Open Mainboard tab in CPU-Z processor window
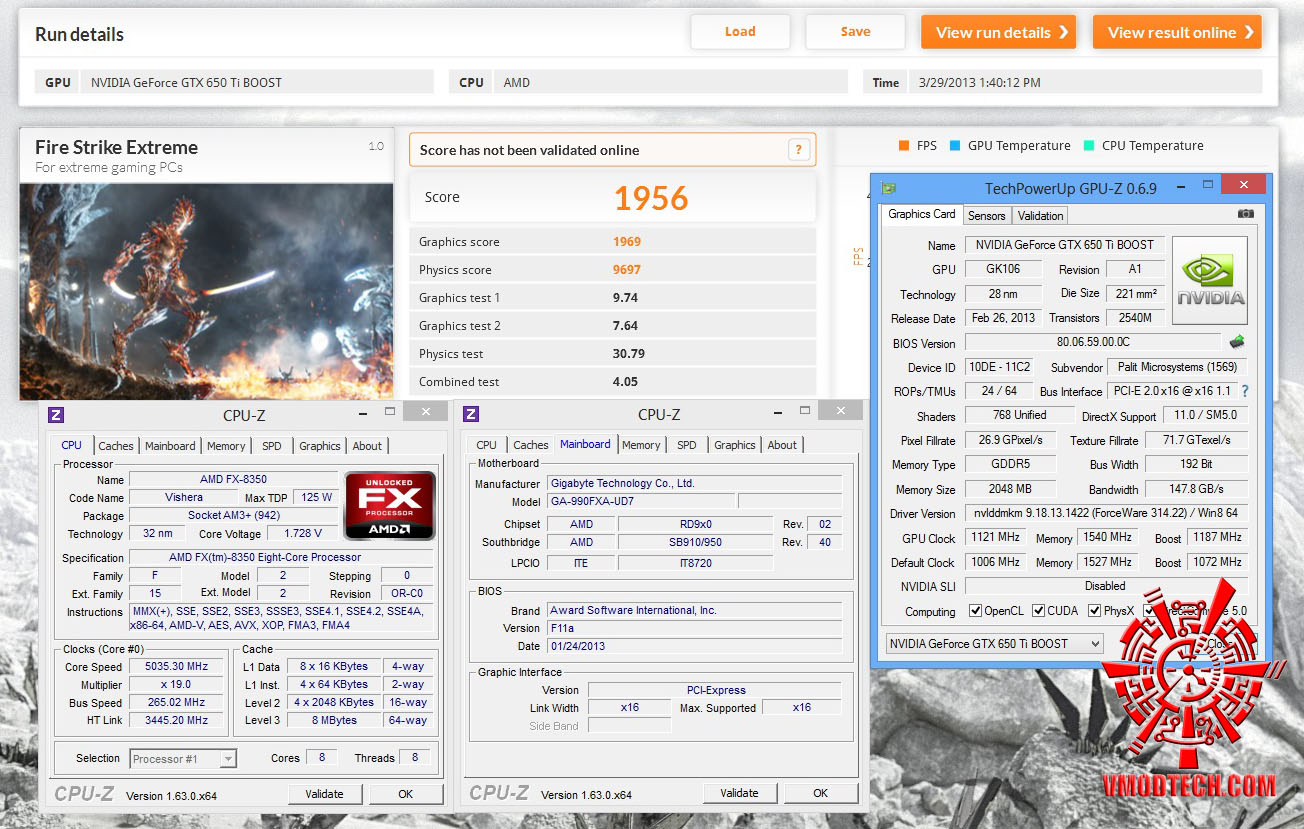 click(170, 446)
